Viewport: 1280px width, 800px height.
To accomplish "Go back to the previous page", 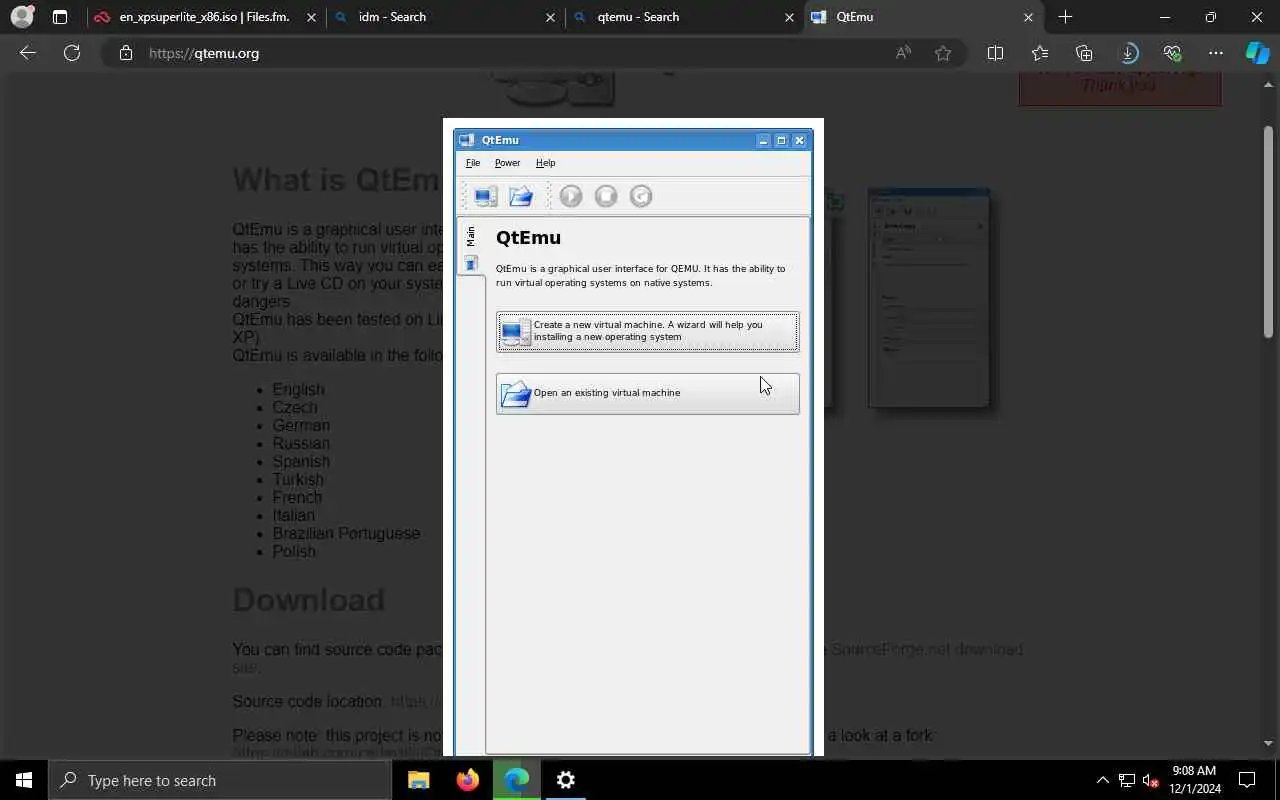I will pos(28,53).
